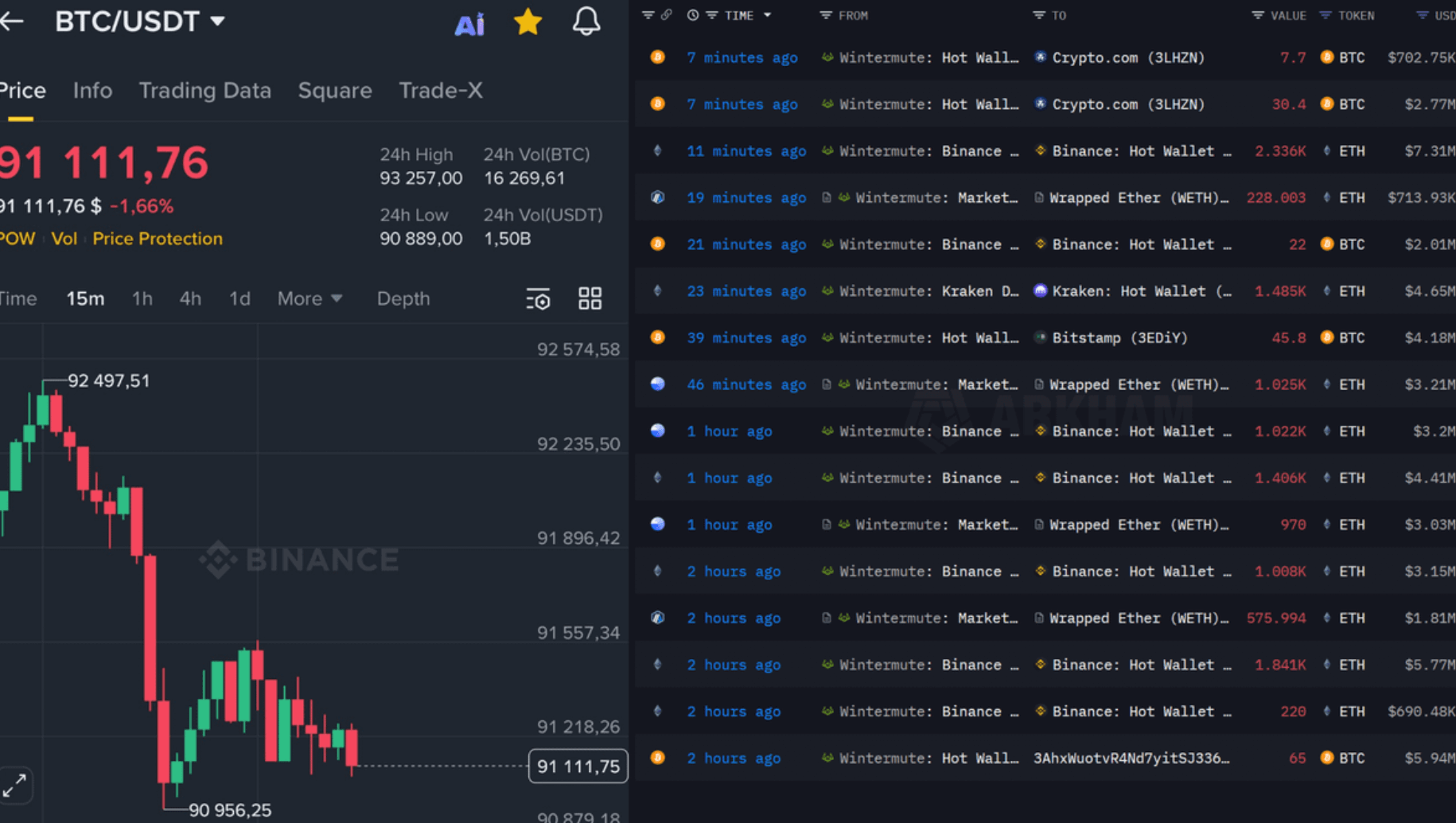Image resolution: width=1456 pixels, height=823 pixels.
Task: Open the VALUE column filter
Action: (1258, 15)
